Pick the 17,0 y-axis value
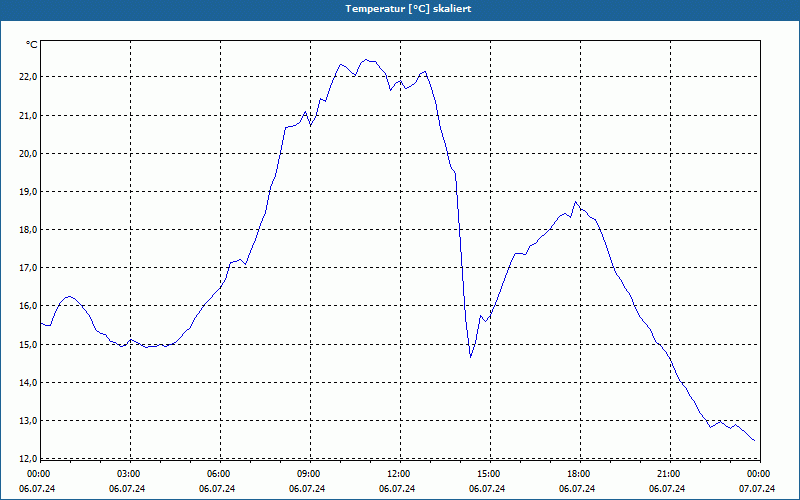 tap(29, 268)
